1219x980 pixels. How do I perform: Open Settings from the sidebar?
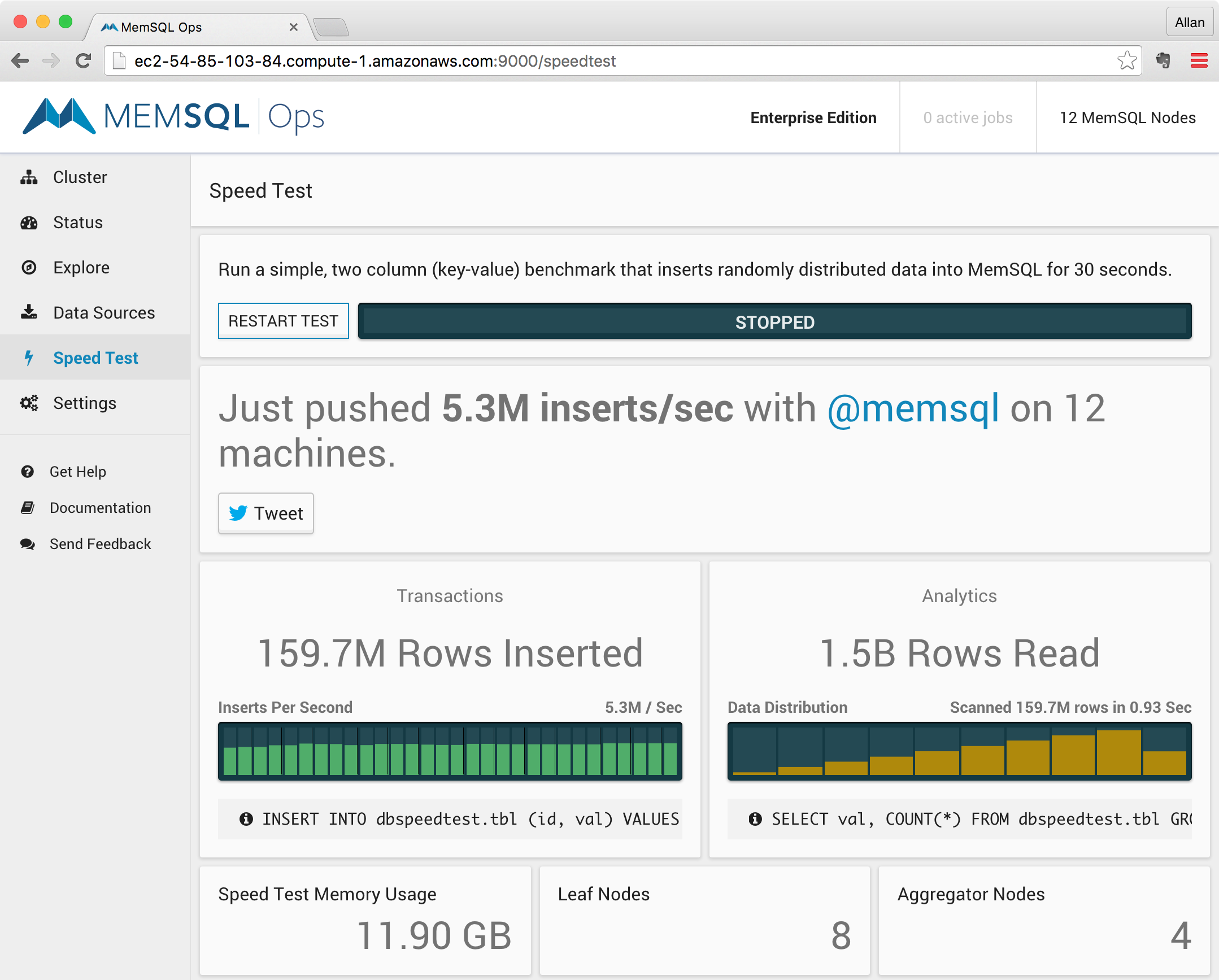pos(95,403)
